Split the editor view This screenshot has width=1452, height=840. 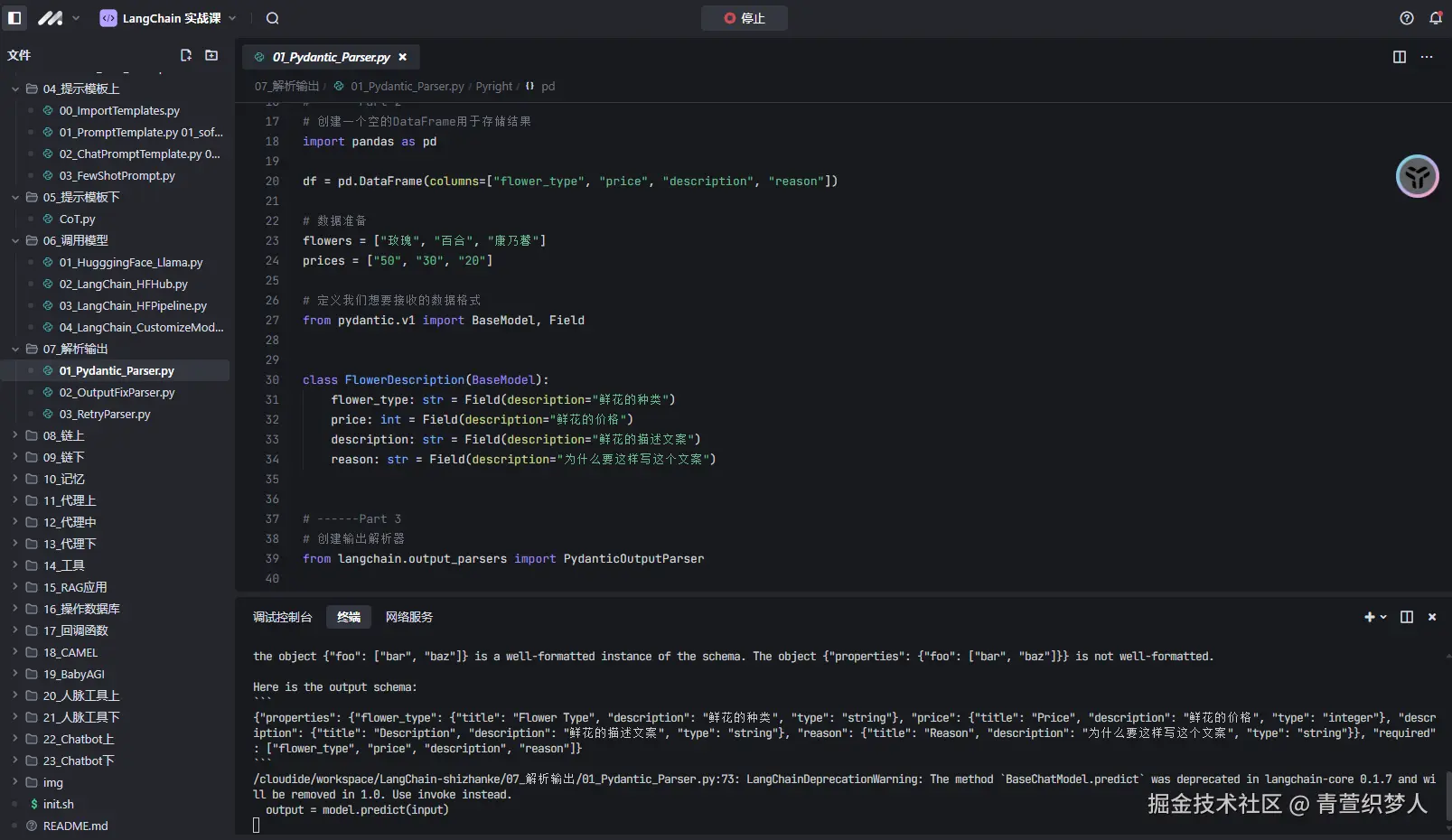(x=1399, y=57)
